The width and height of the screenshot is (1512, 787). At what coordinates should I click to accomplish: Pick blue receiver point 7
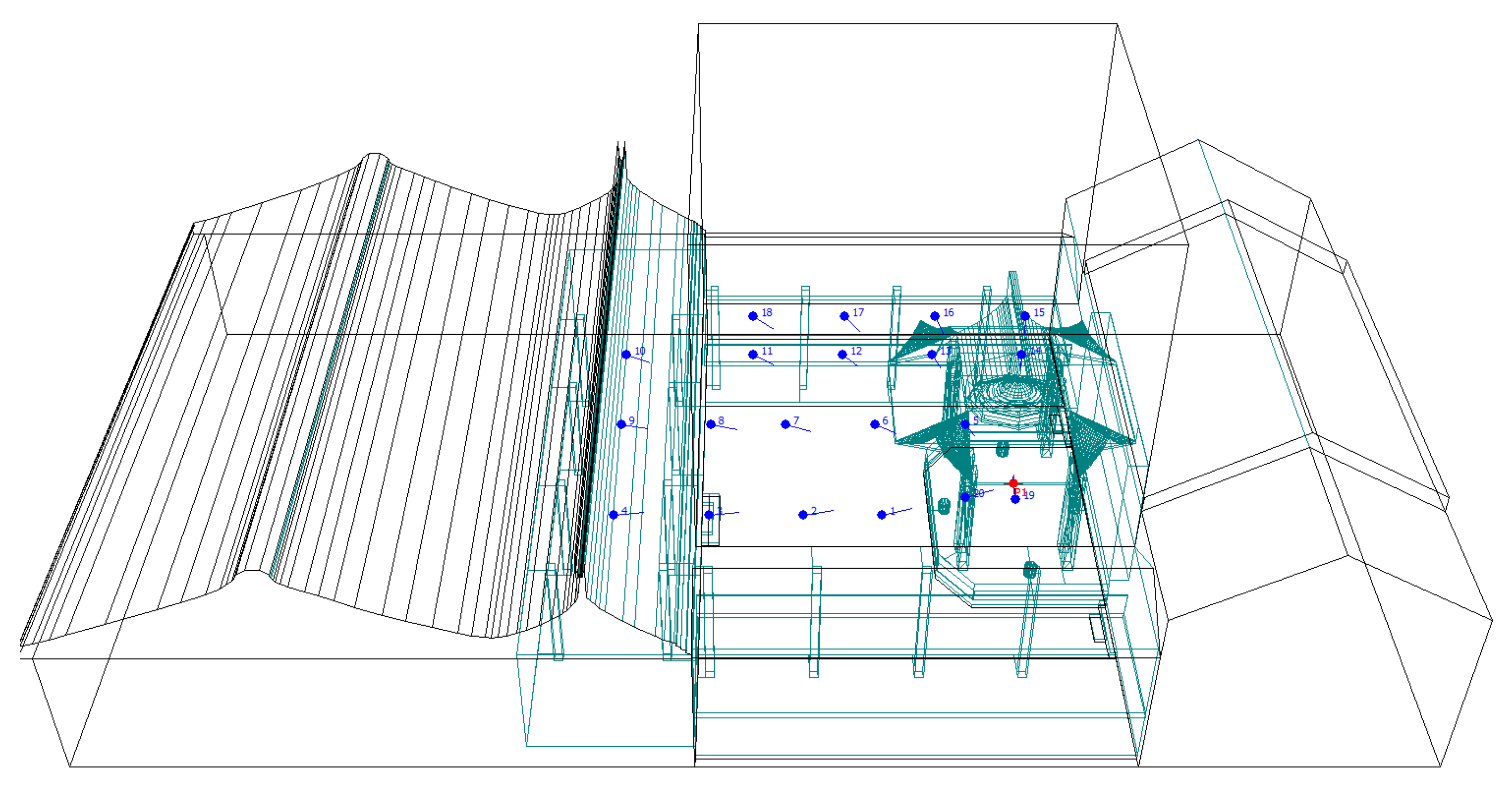click(x=785, y=424)
